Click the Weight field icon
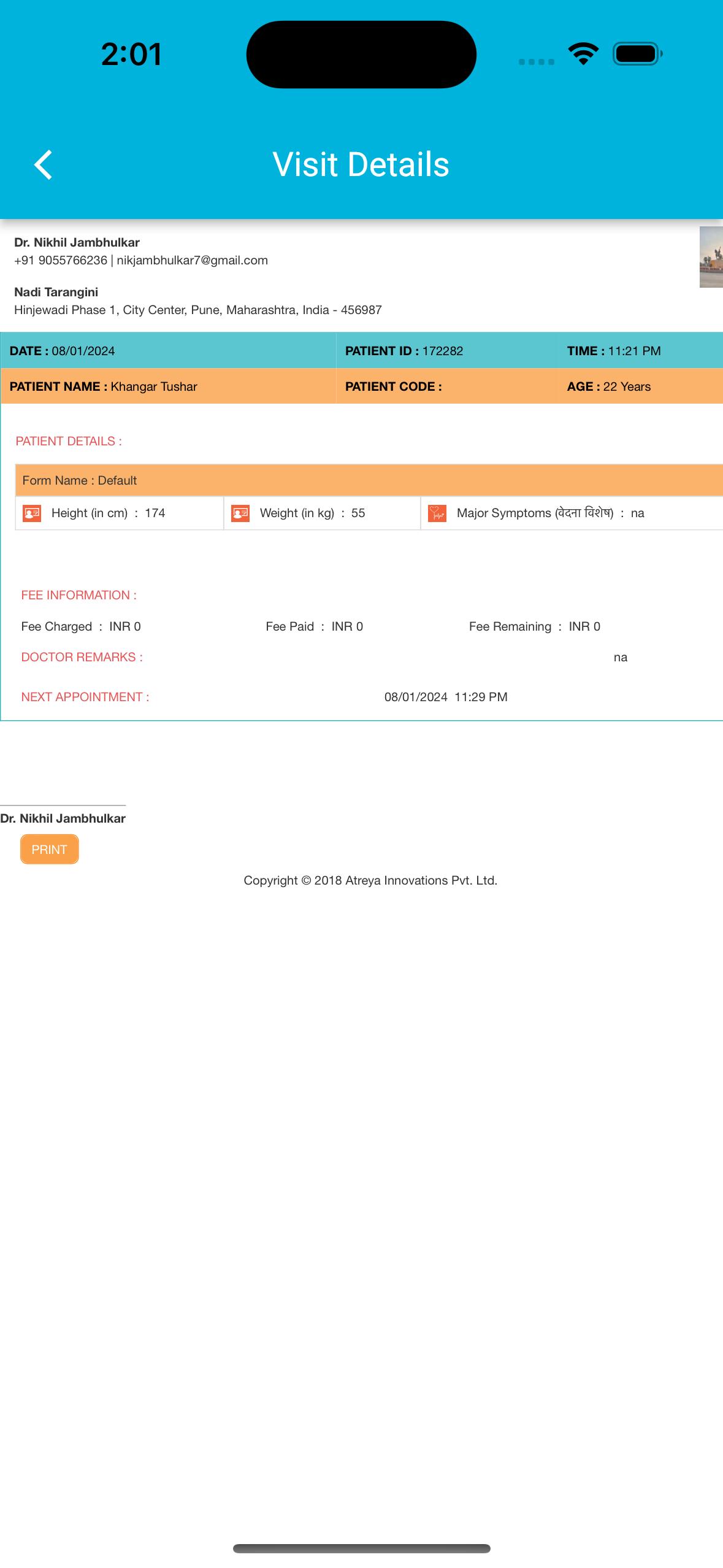This screenshot has height=1568, width=723. [x=240, y=513]
